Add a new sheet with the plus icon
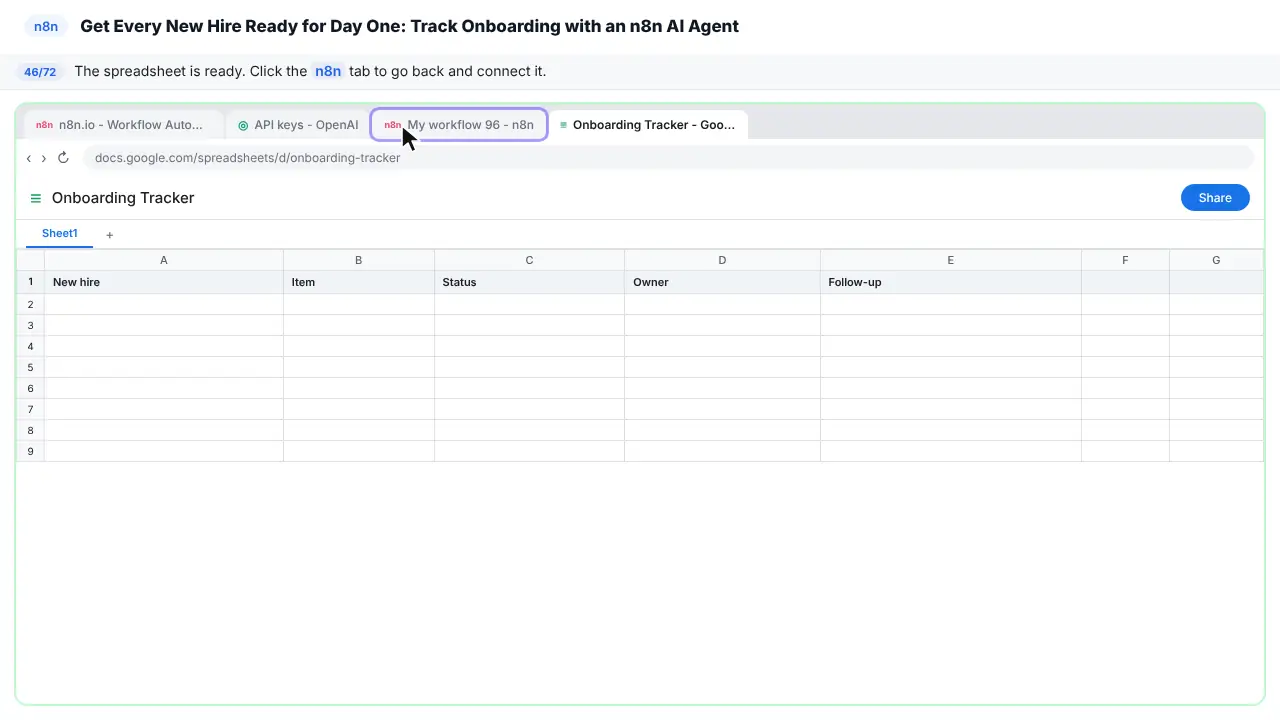The width and height of the screenshot is (1280, 720). pos(110,235)
